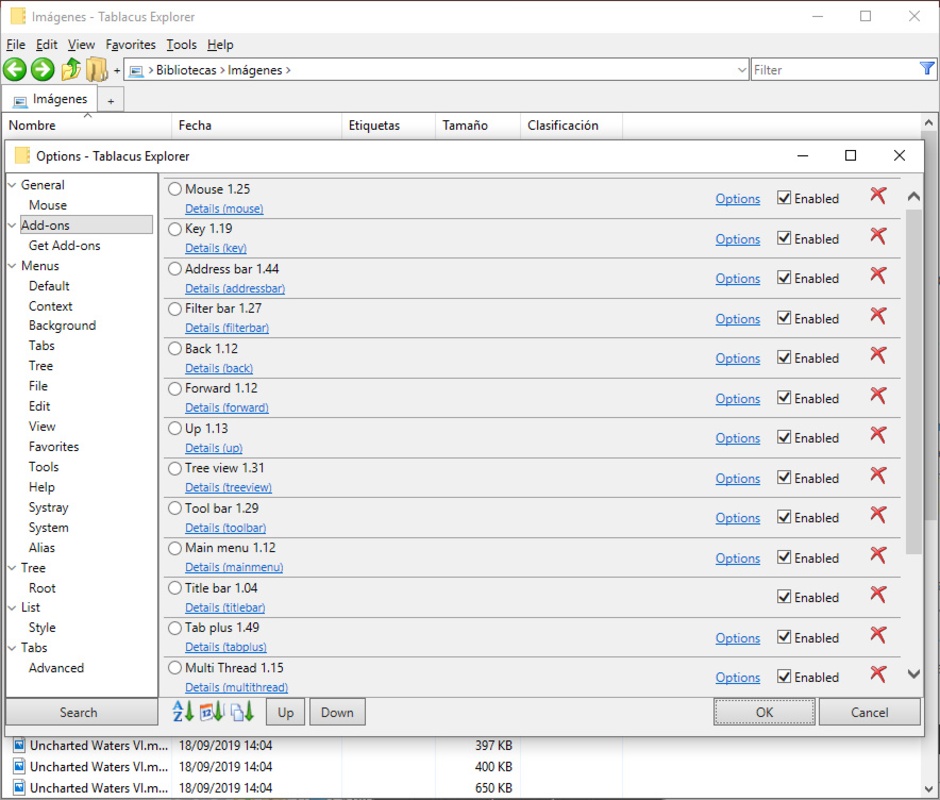Uncheck Enabled for Filter bar 1.27
Viewport: 940px width, 800px height.
(784, 318)
